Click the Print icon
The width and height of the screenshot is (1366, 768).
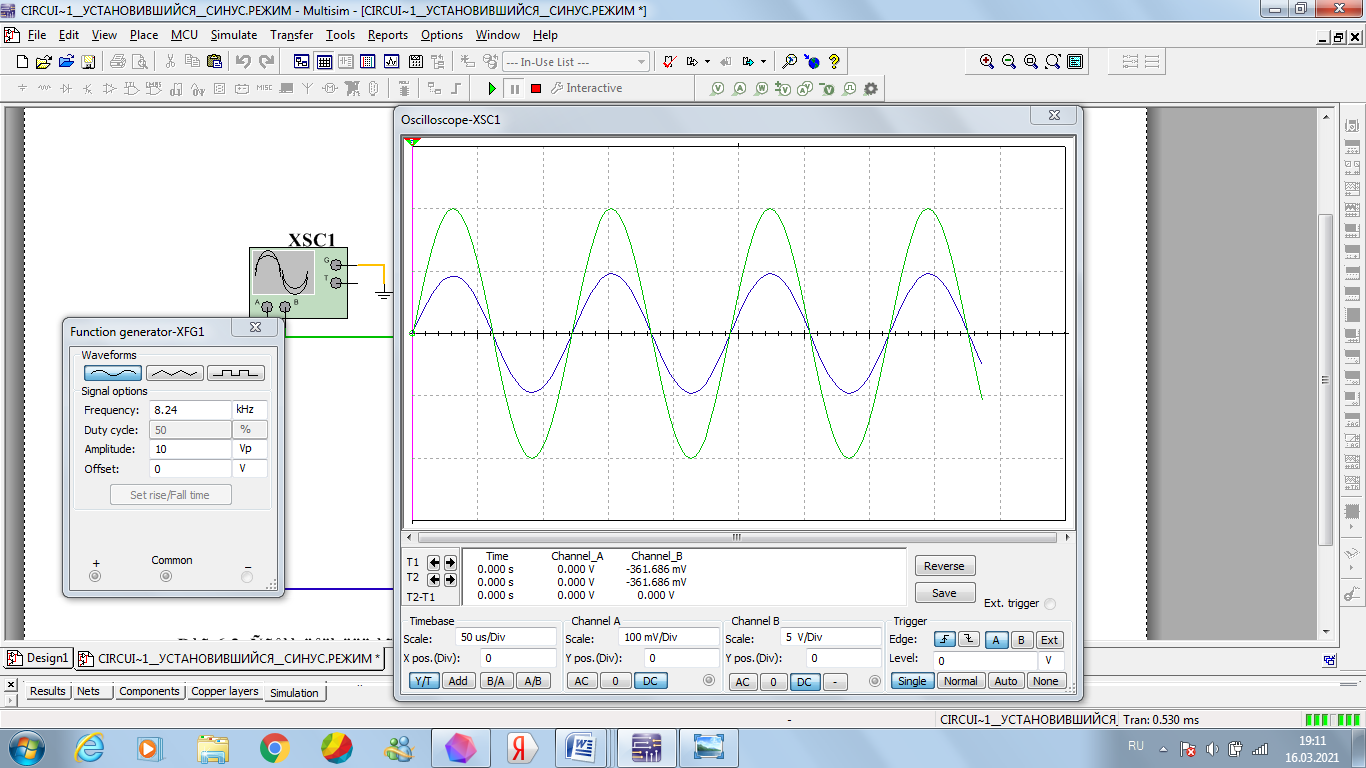pyautogui.click(x=116, y=62)
